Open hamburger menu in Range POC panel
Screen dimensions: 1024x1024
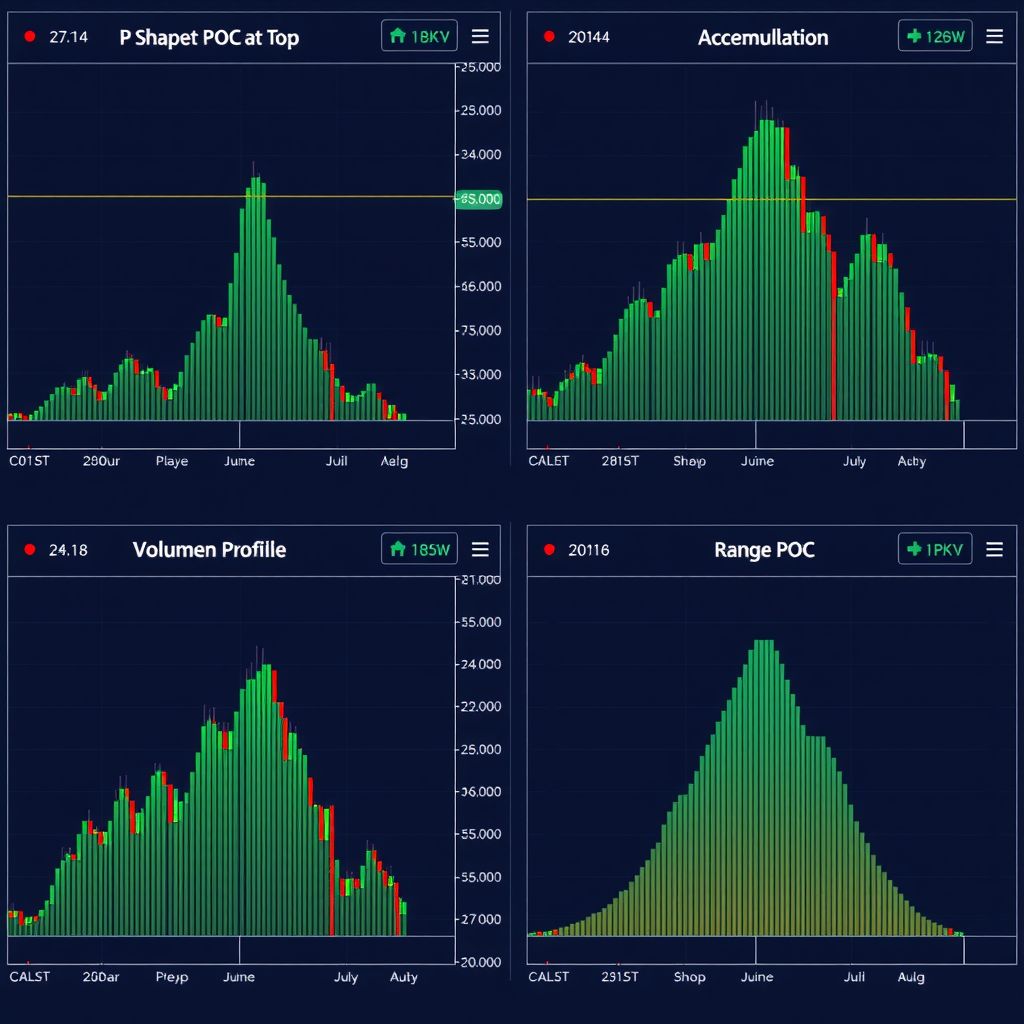click(994, 549)
